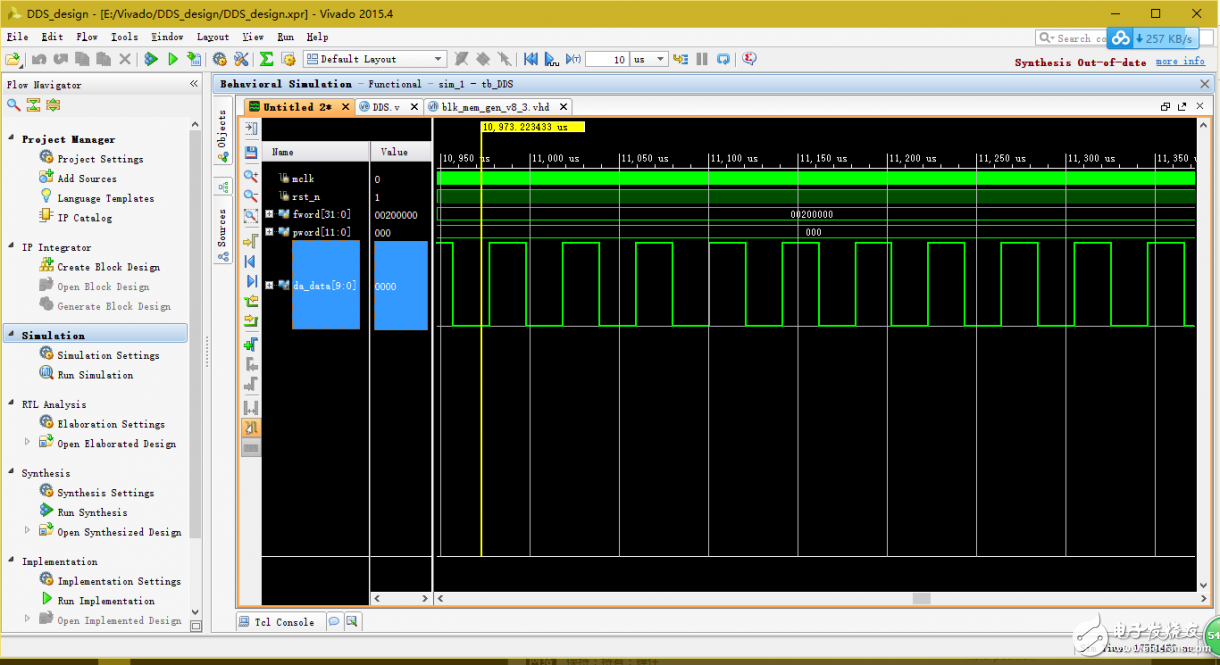This screenshot has height=665, width=1220.
Task: Click the Restart Simulation toolbar icon
Action: (530, 59)
